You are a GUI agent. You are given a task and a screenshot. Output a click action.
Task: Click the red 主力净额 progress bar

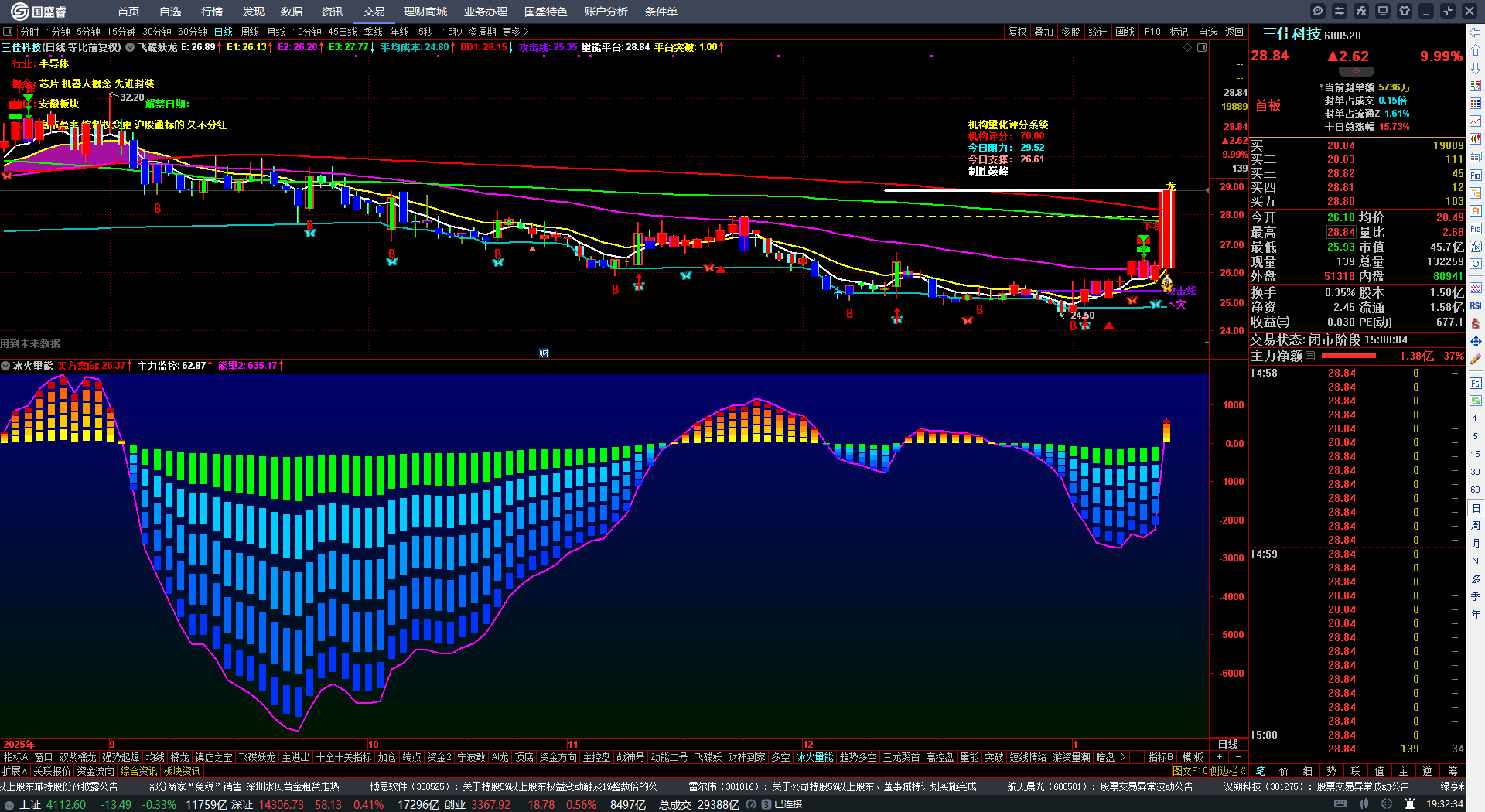(x=1349, y=356)
